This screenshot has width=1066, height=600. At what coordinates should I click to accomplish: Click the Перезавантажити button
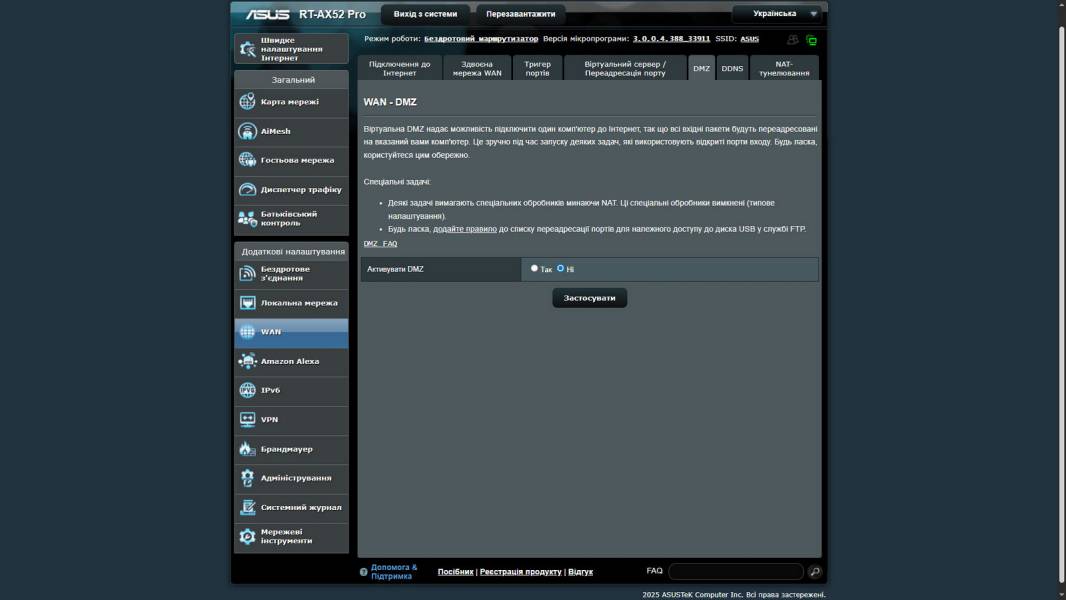point(520,14)
